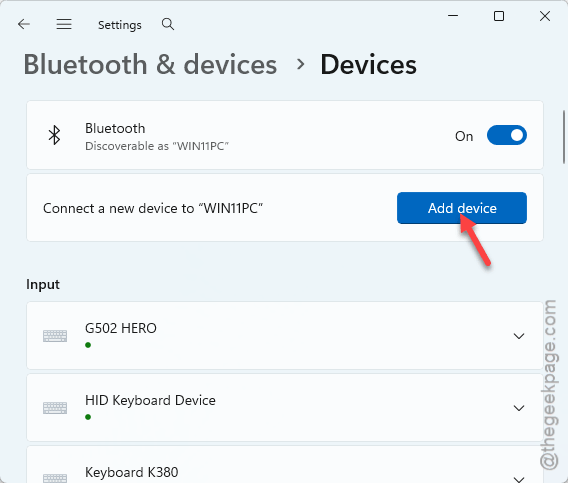Viewport: 568px width, 483px height.
Task: Expand the G502 HERO device entry
Action: pyautogui.click(x=519, y=336)
